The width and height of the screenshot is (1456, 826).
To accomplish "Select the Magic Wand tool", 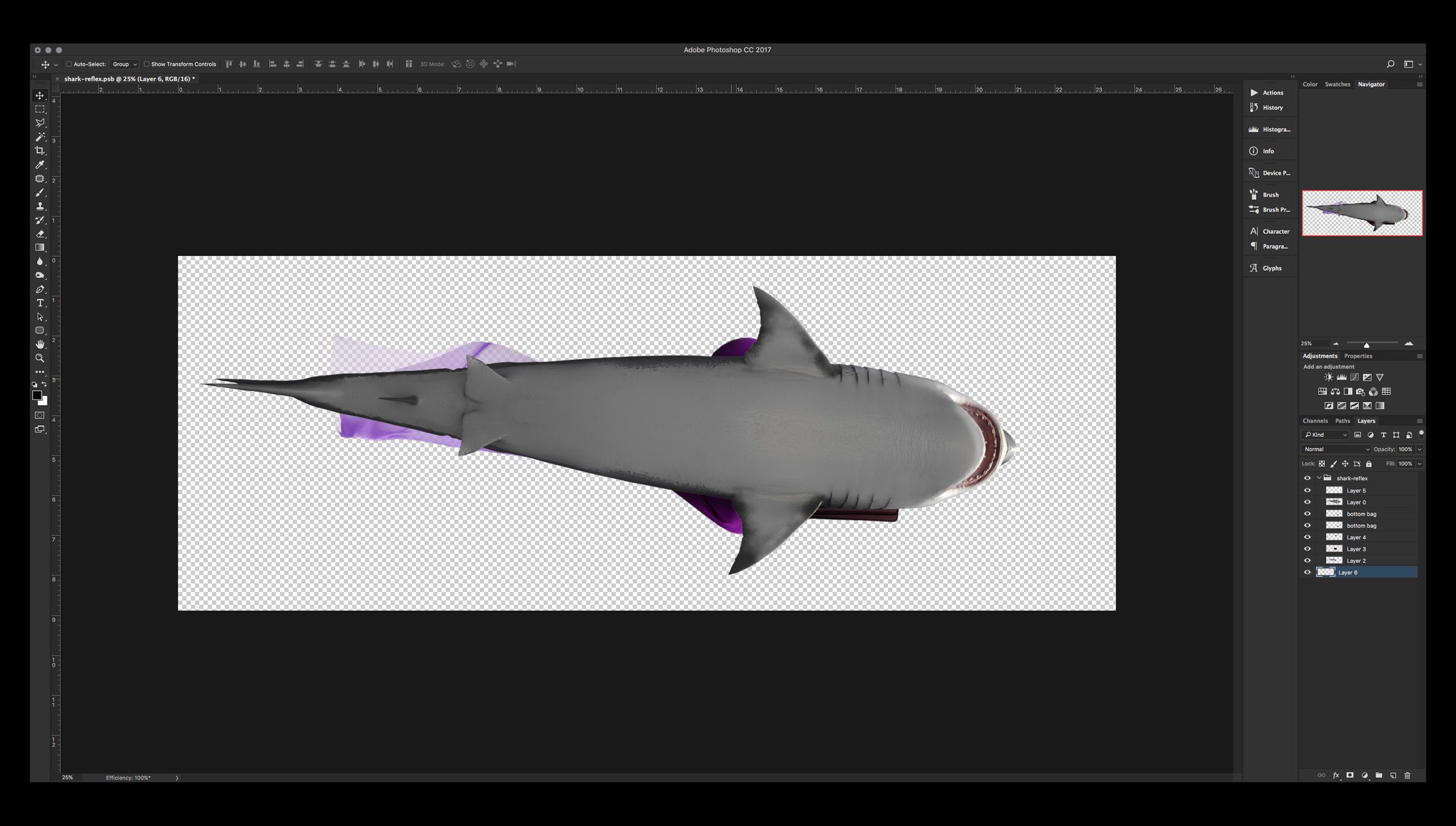I will [x=40, y=137].
